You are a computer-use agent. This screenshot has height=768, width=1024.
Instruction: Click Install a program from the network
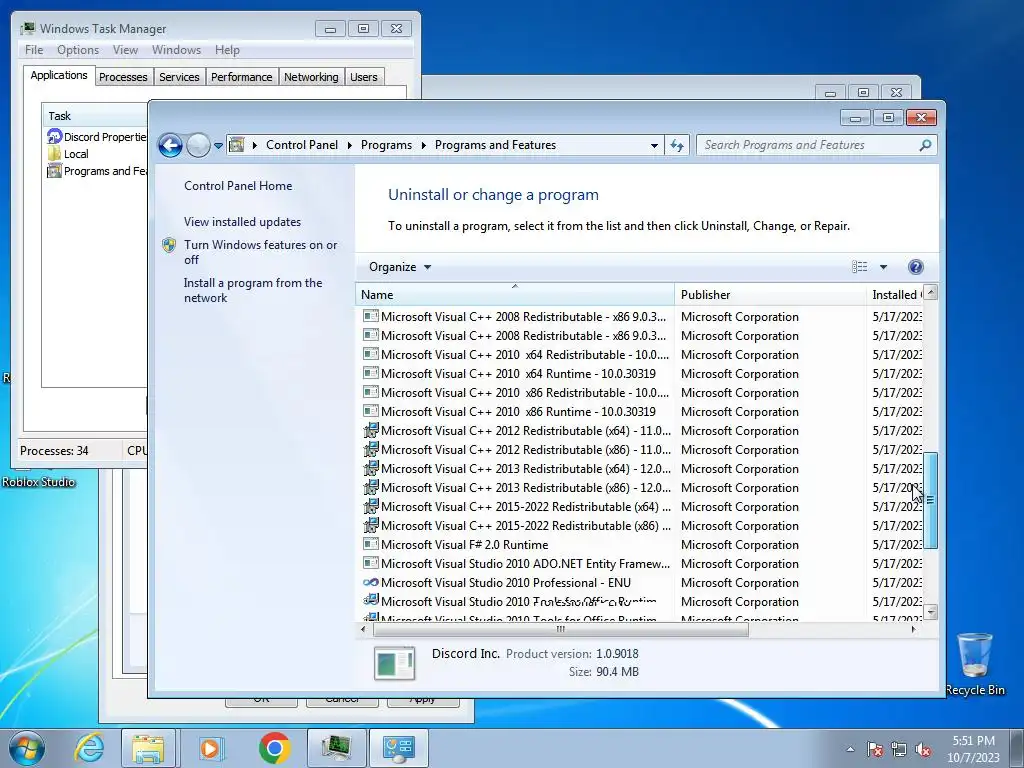tap(253, 290)
